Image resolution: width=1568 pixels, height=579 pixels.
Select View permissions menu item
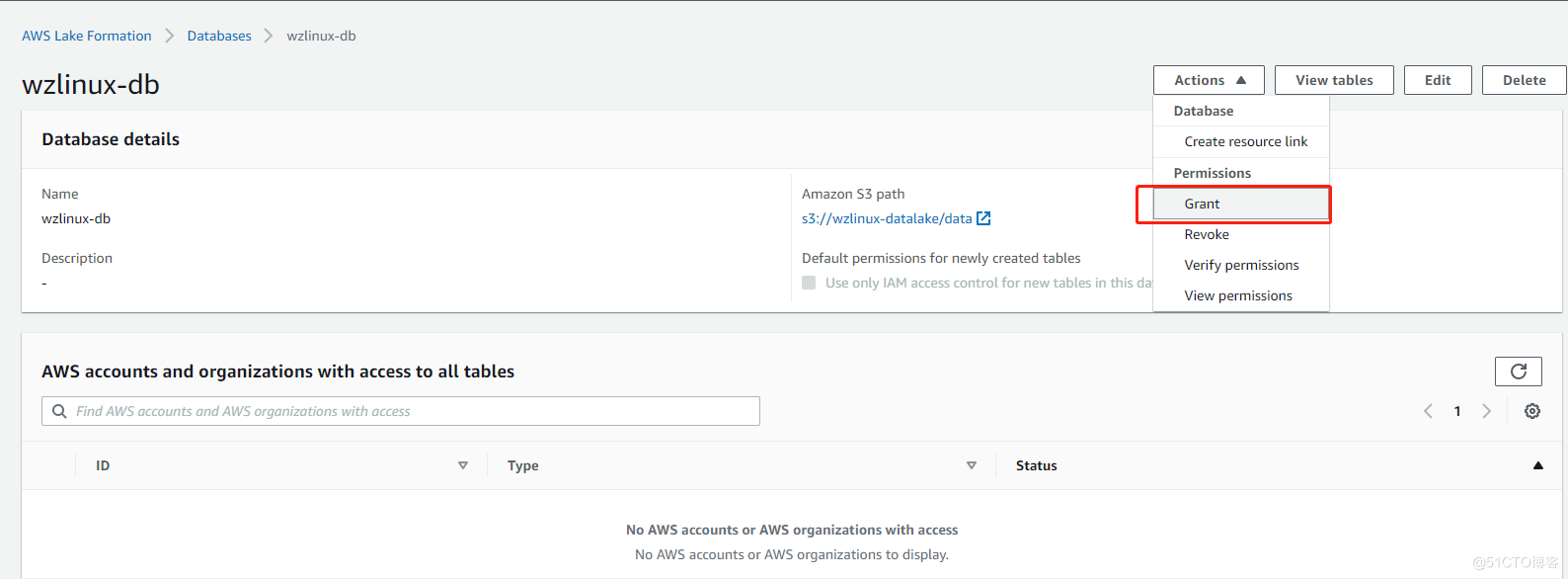(1241, 295)
